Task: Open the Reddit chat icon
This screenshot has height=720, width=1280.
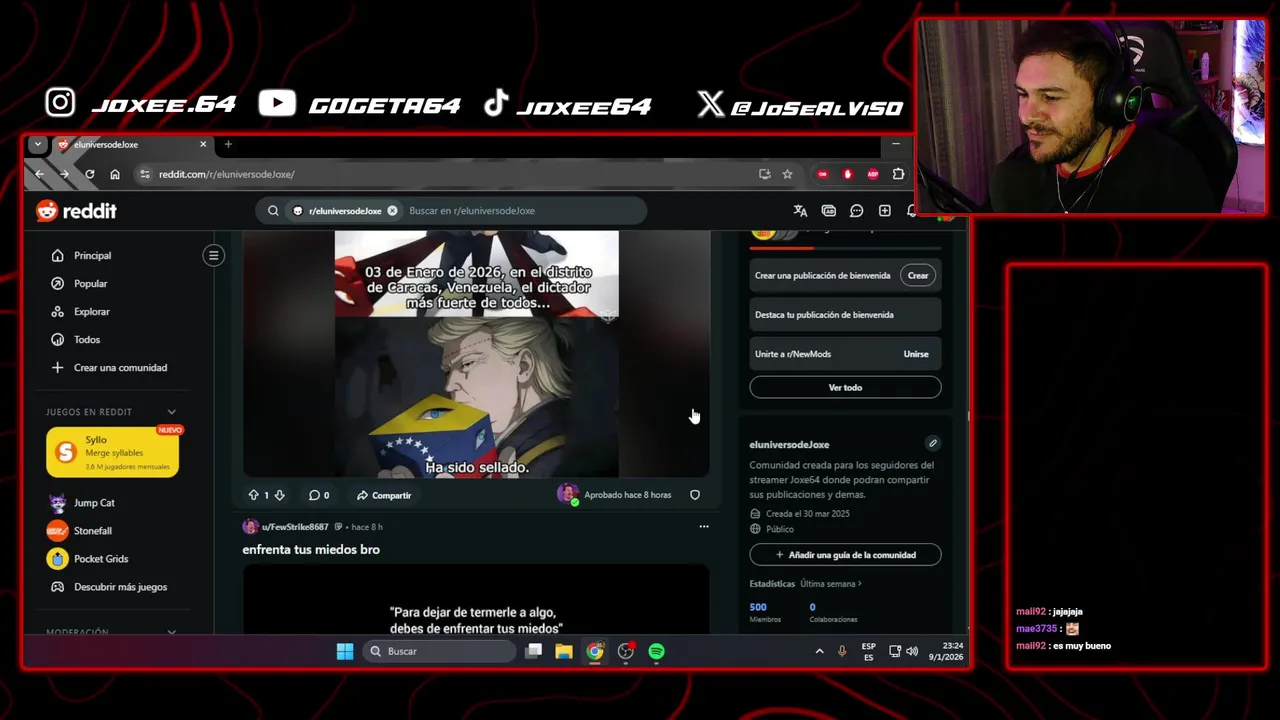Action: (x=856, y=211)
